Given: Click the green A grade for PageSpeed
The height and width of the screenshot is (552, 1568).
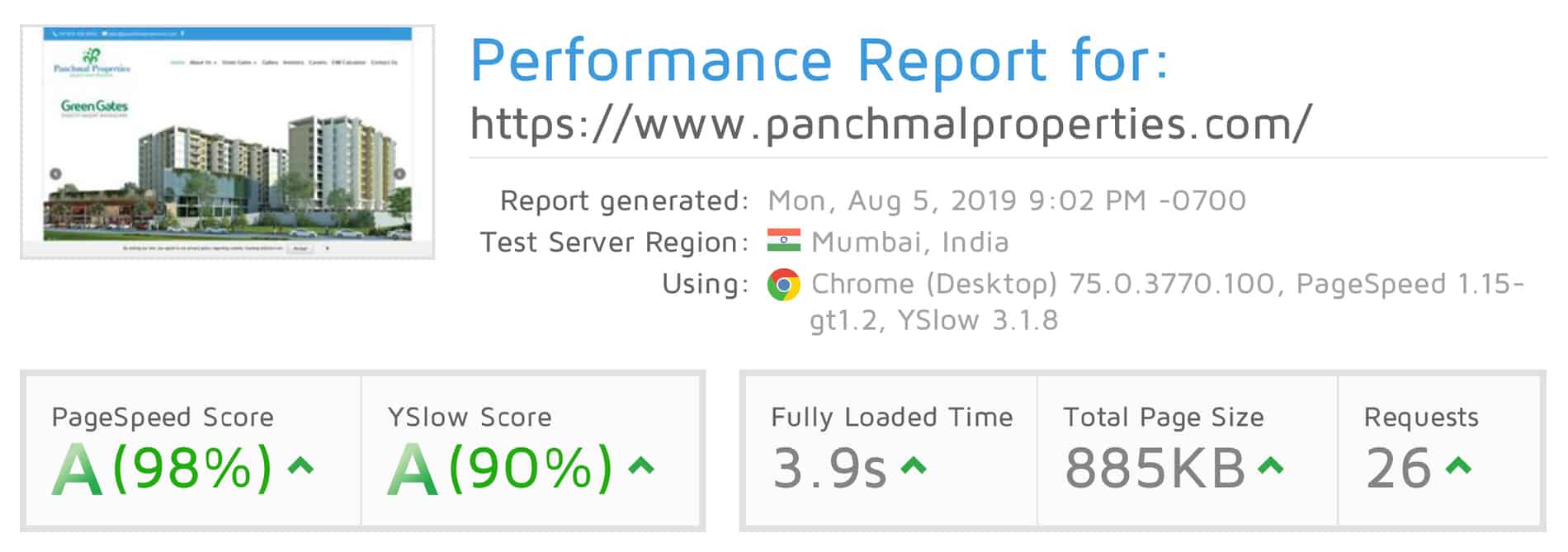Looking at the screenshot, I should tap(77, 469).
